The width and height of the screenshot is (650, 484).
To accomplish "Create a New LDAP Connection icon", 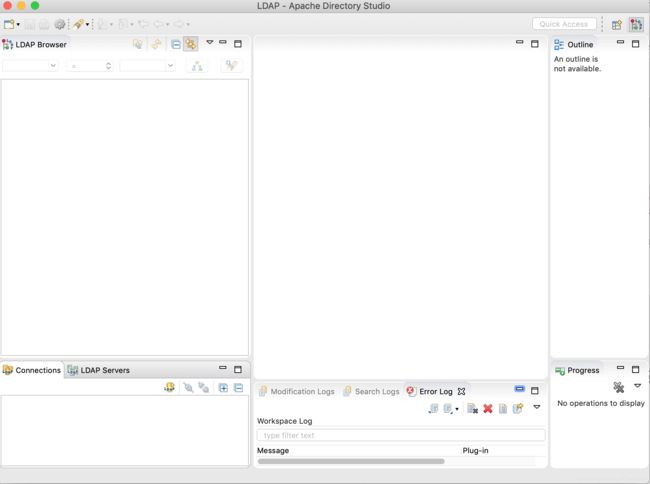I will [x=169, y=387].
